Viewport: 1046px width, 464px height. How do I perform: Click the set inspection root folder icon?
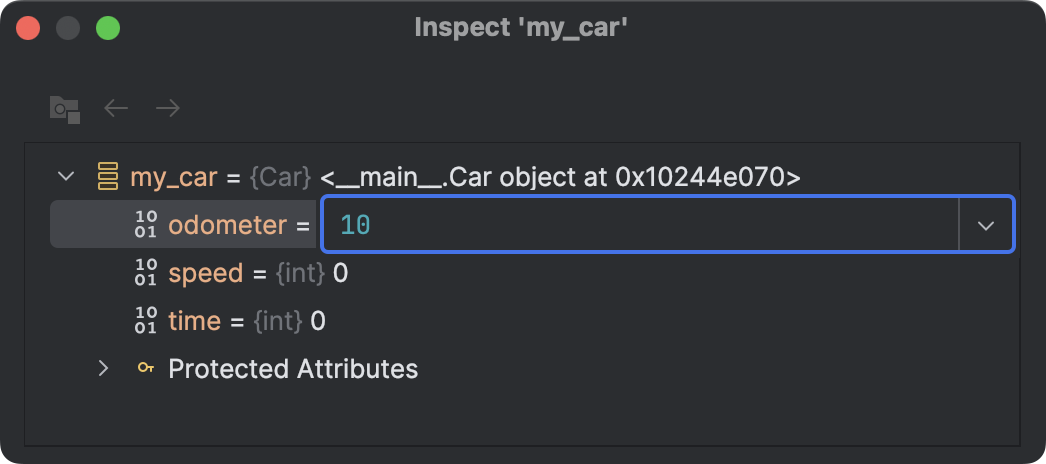pyautogui.click(x=65, y=109)
